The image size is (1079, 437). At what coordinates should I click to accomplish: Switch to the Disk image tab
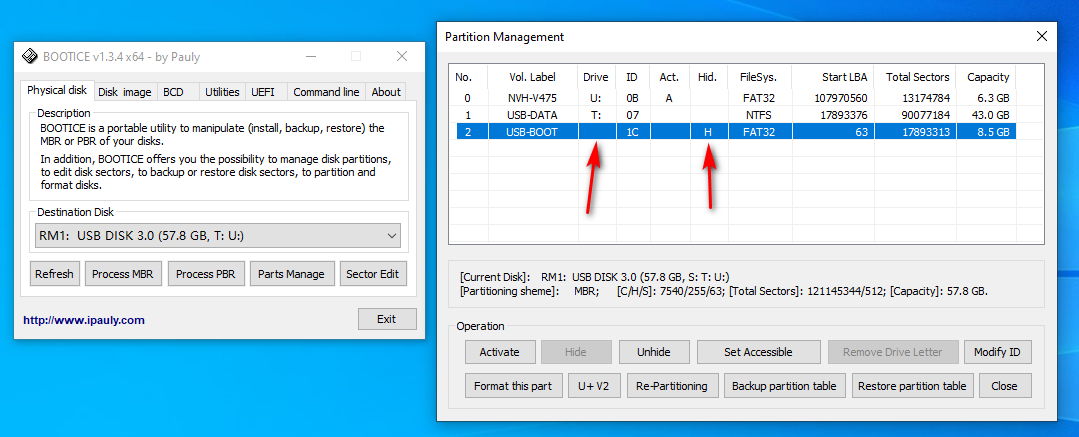click(x=125, y=92)
